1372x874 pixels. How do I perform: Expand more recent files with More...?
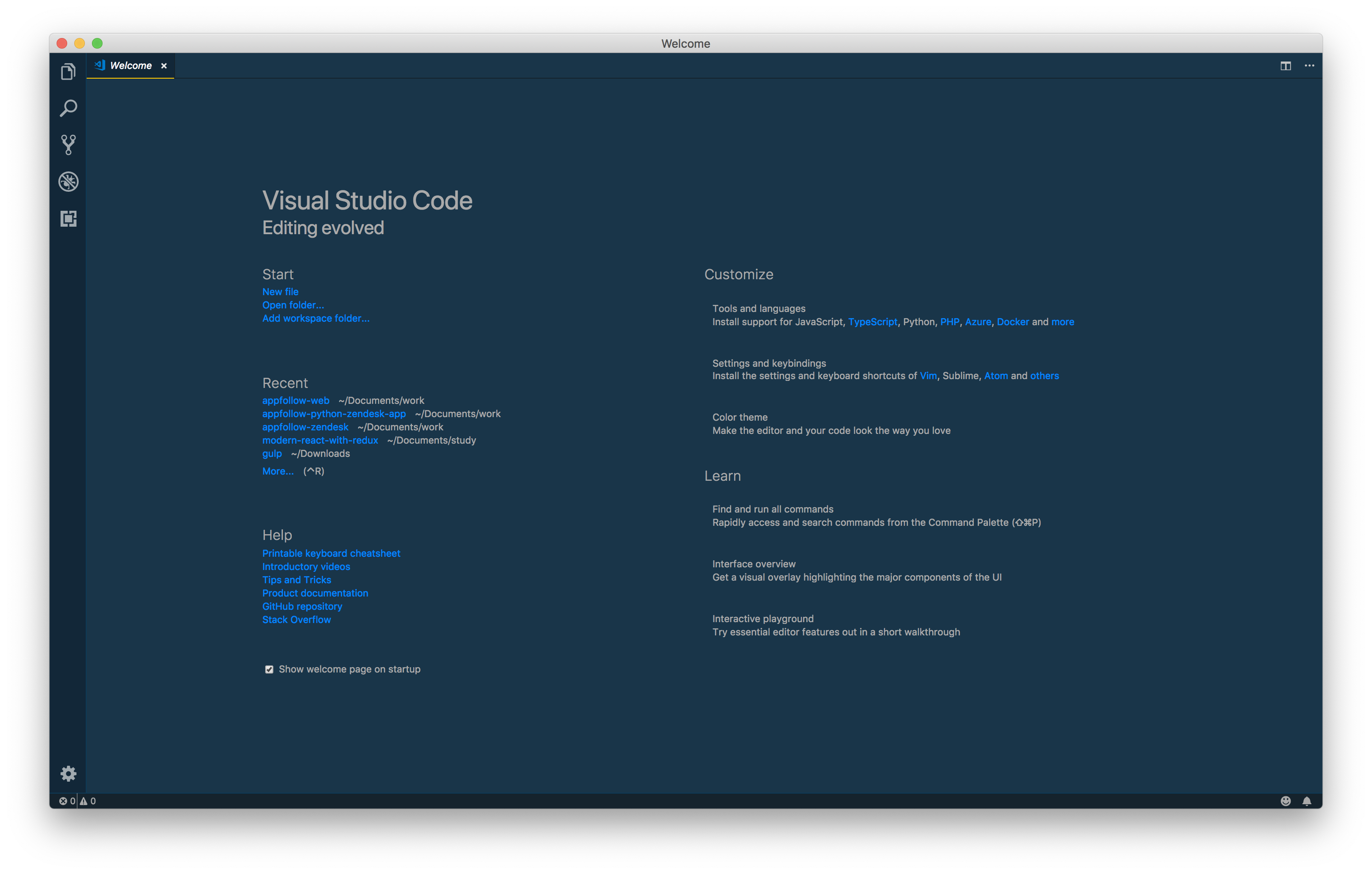pos(278,471)
